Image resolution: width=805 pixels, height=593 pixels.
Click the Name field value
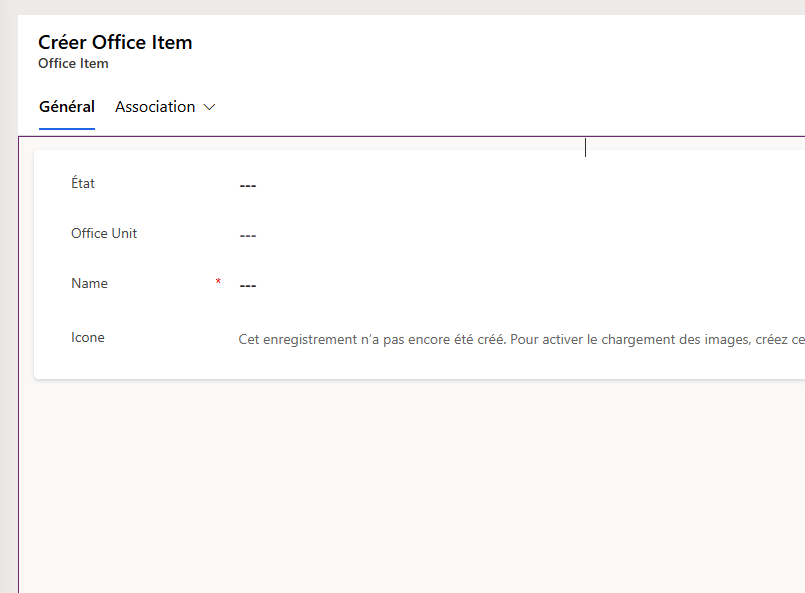click(519, 285)
